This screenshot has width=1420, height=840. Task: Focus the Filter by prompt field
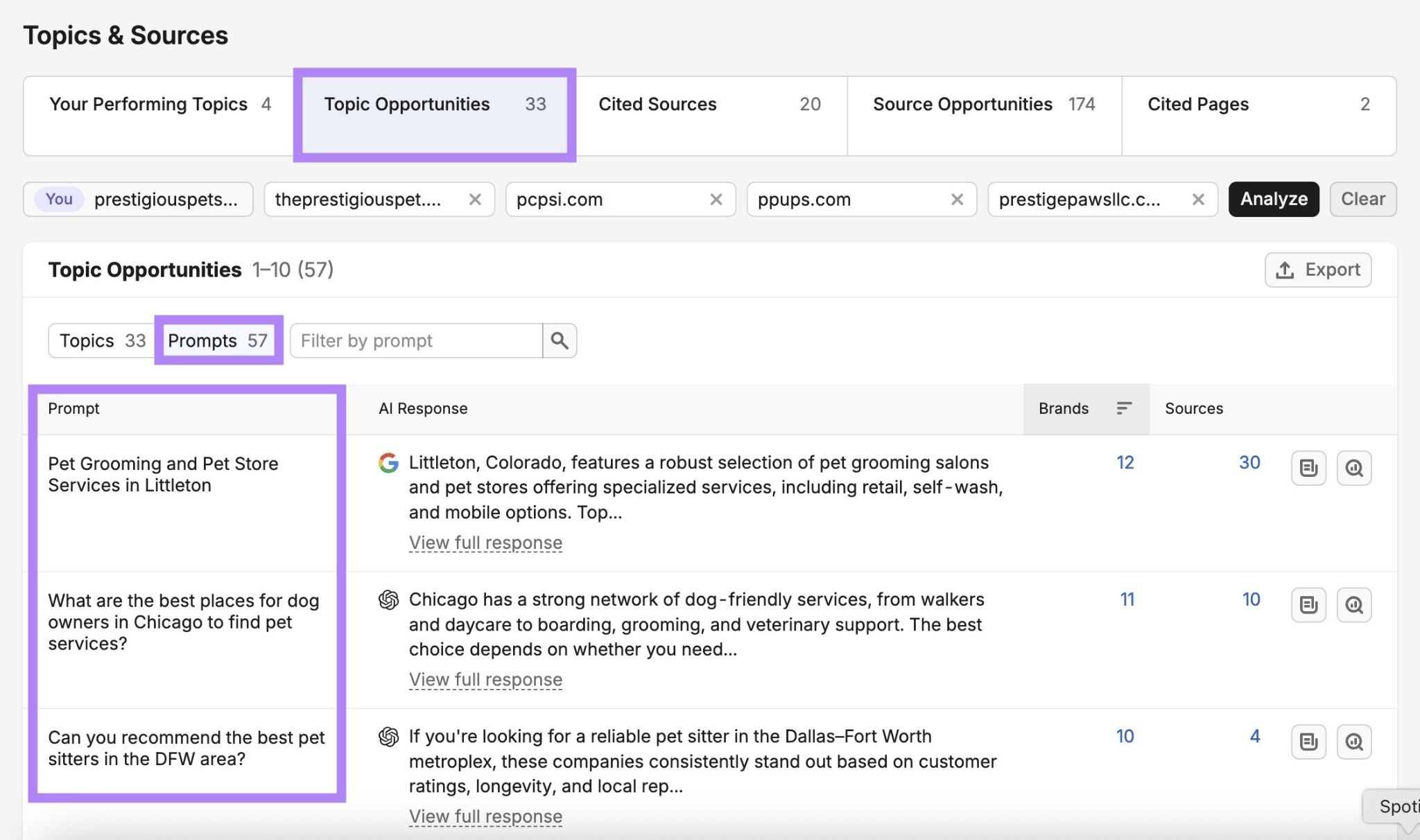(x=416, y=340)
